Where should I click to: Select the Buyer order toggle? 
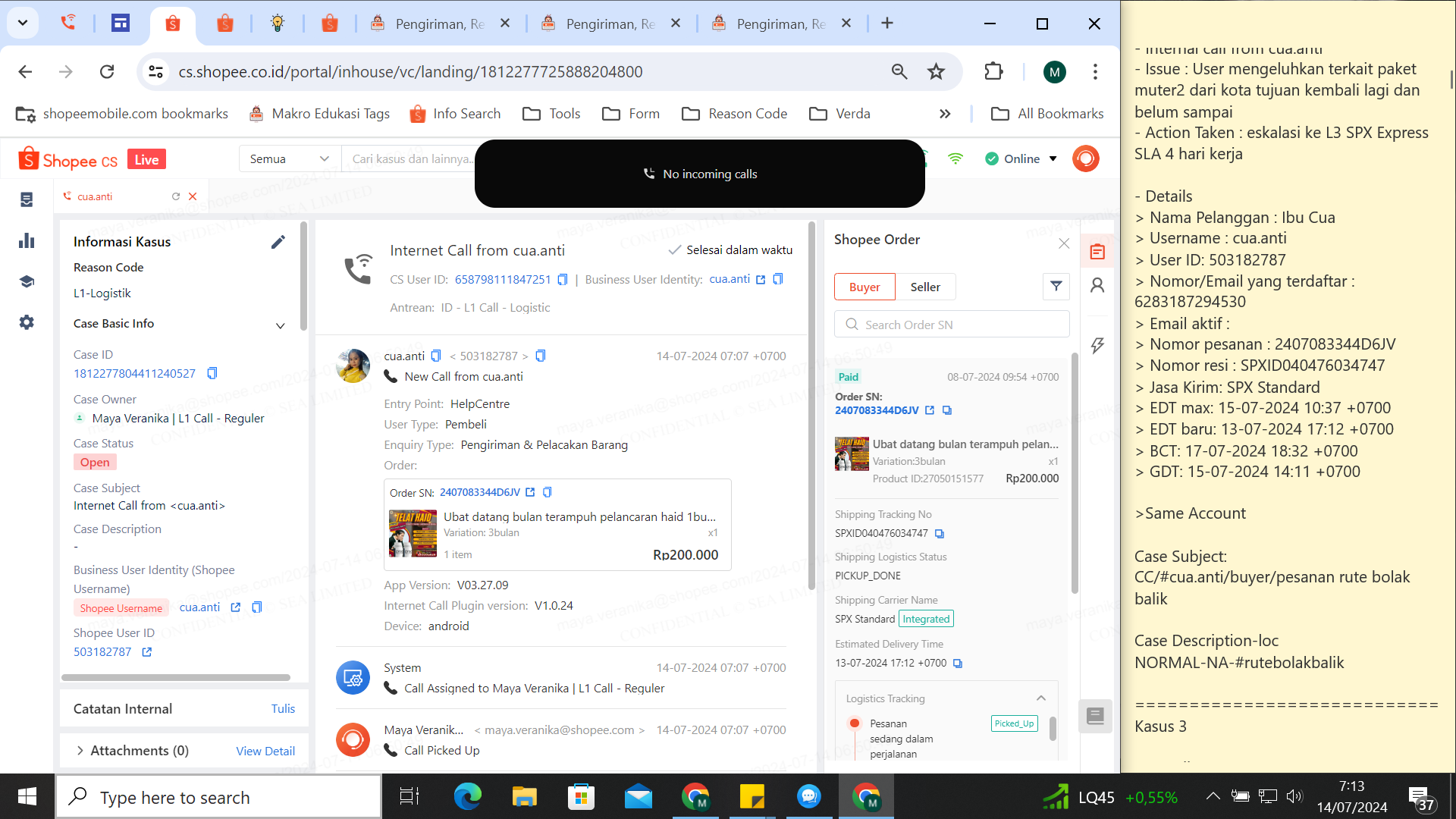[864, 287]
